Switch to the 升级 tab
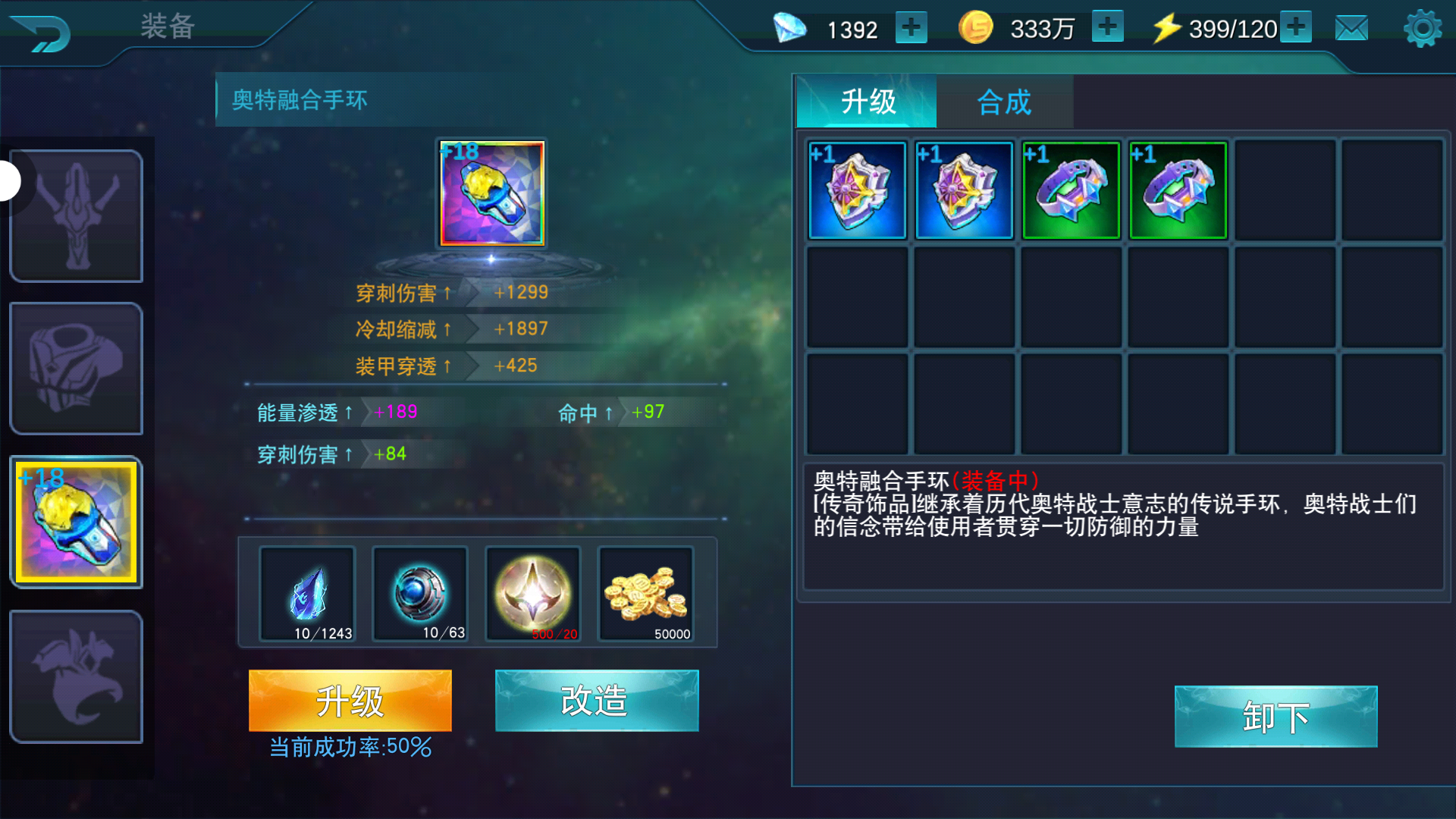This screenshot has height=819, width=1456. tap(867, 102)
